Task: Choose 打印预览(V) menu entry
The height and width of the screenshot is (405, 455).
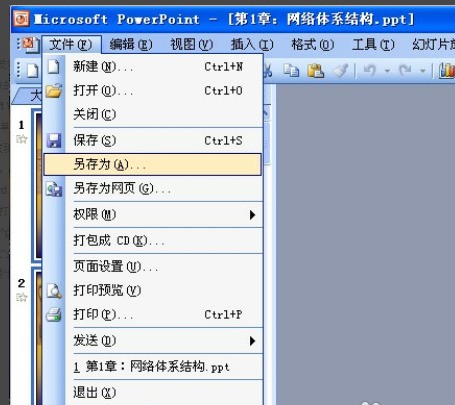Action: [x=153, y=290]
